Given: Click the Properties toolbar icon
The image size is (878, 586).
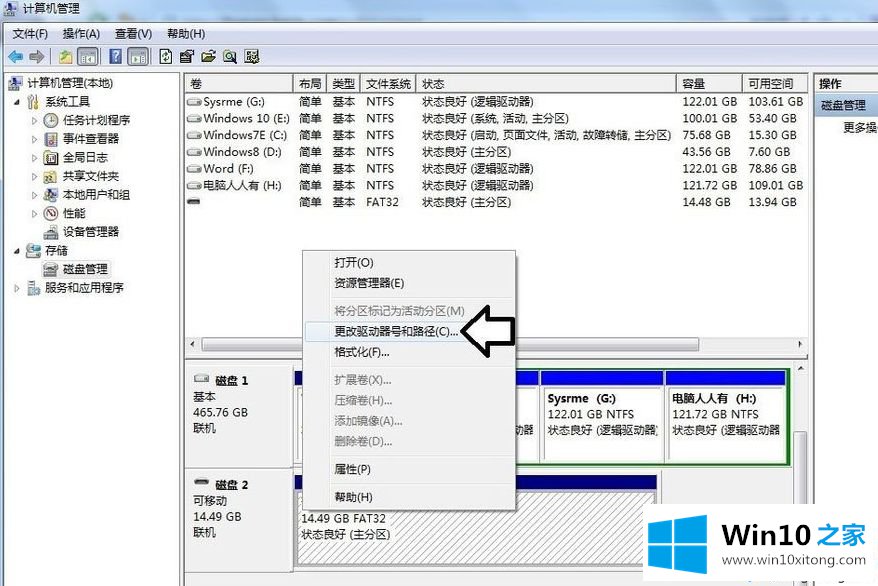Looking at the screenshot, I should 187,57.
